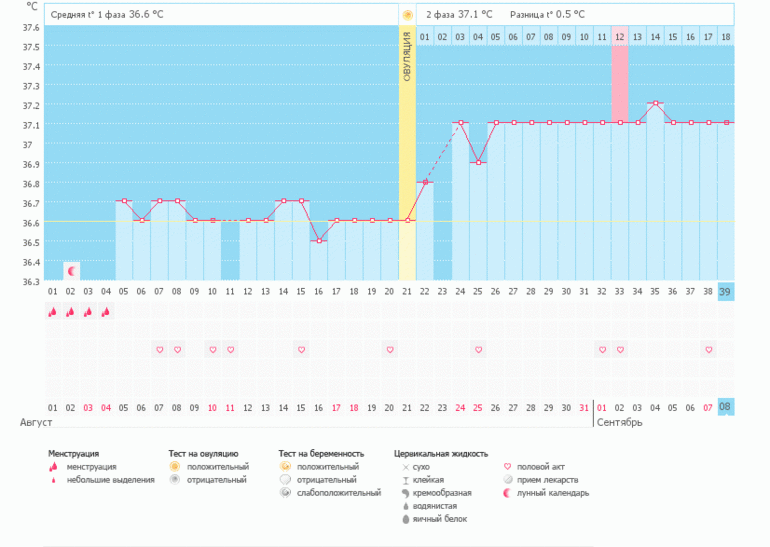Click the egg white cervical fluid legend icon
The image size is (770, 547).
[x=405, y=519]
